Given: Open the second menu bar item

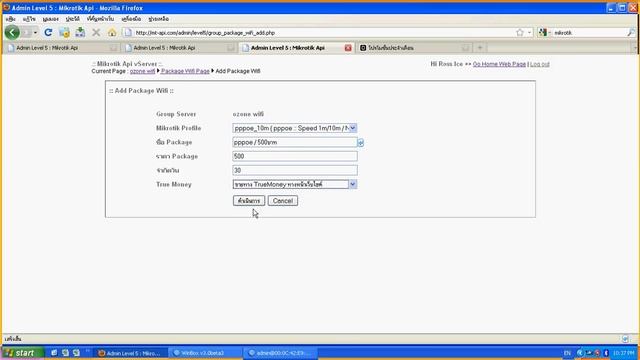Looking at the screenshot, I should (x=29, y=19).
